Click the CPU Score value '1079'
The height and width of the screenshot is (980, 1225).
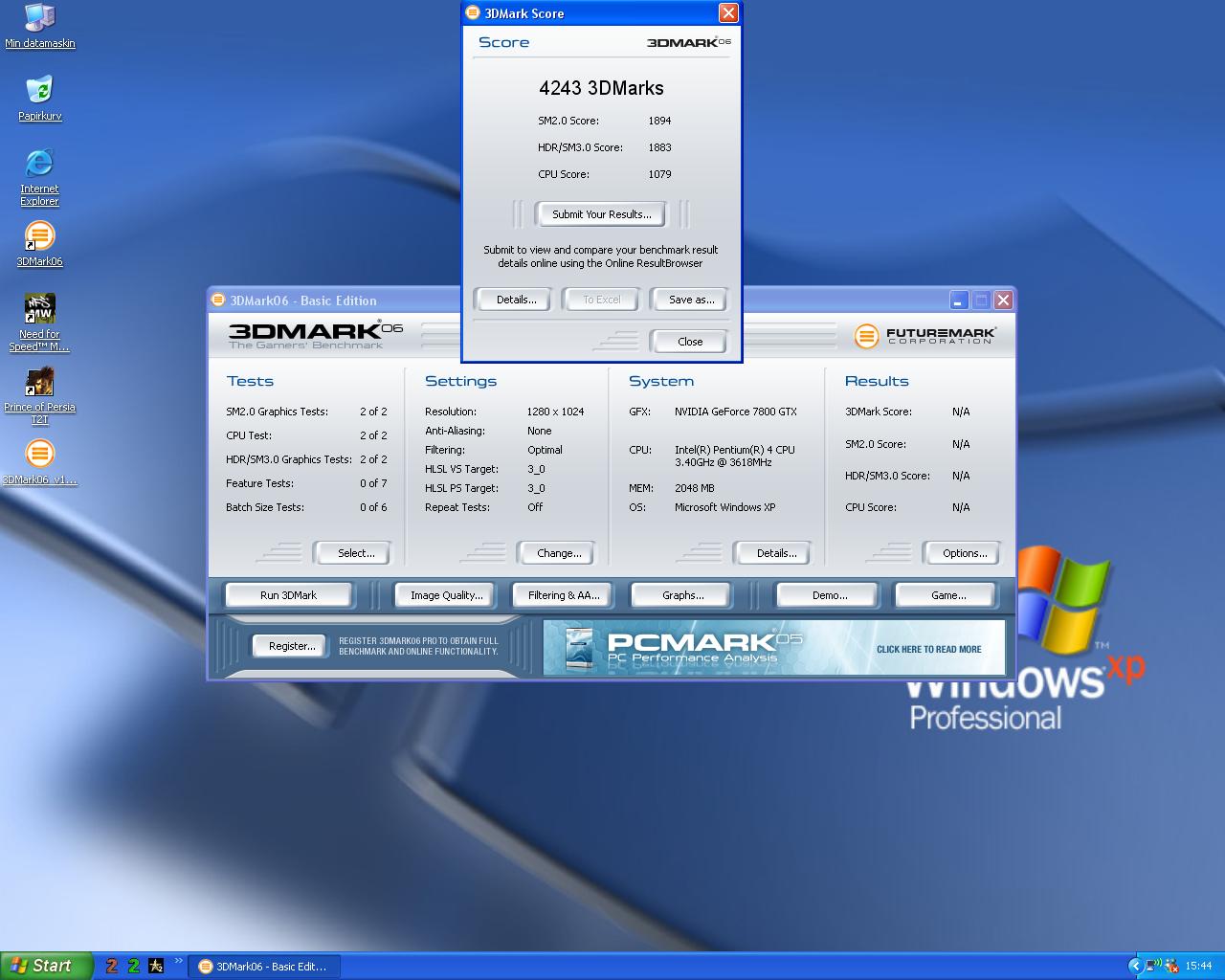659,174
